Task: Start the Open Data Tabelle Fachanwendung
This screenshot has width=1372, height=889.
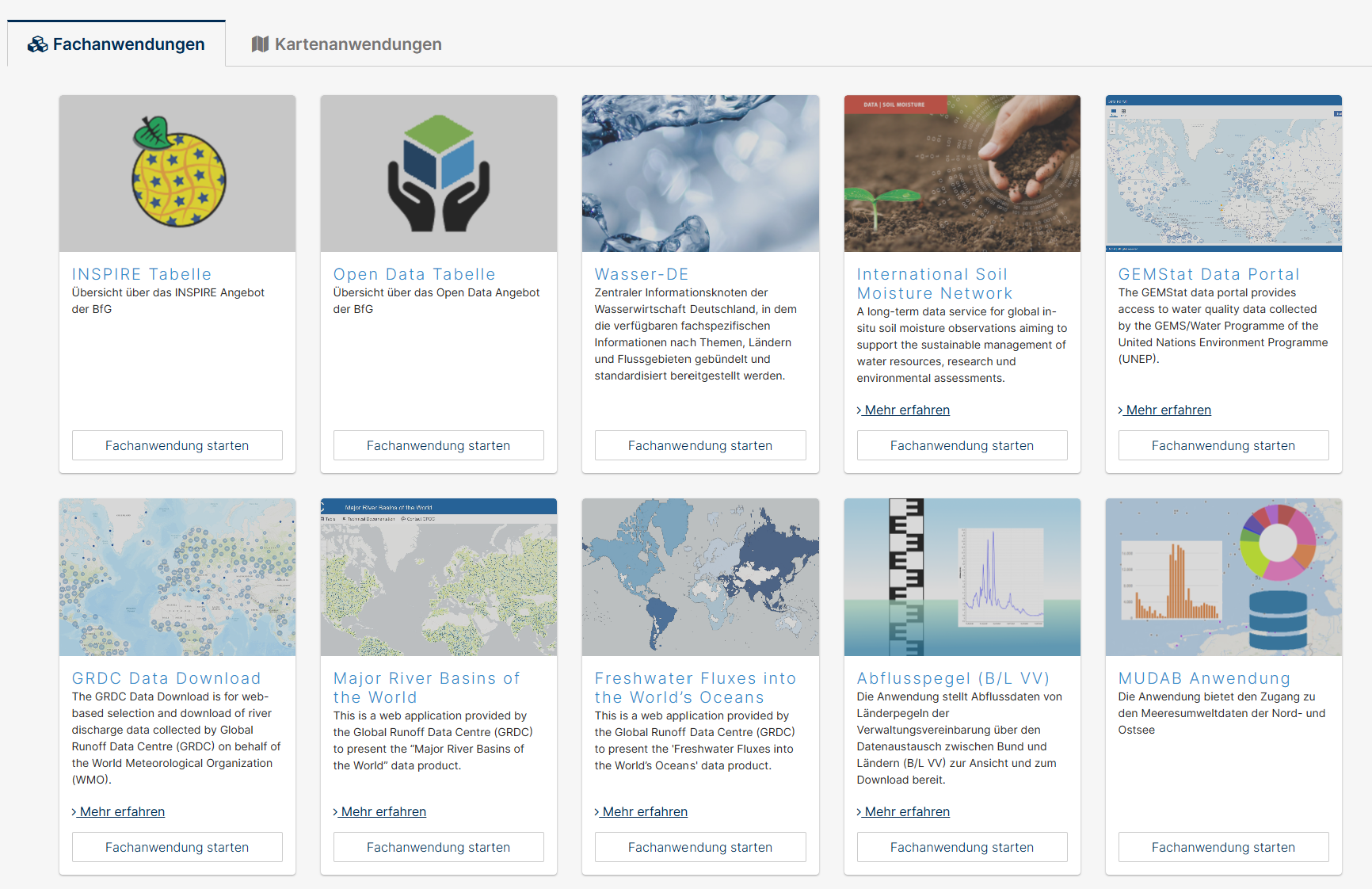Action: (x=439, y=445)
